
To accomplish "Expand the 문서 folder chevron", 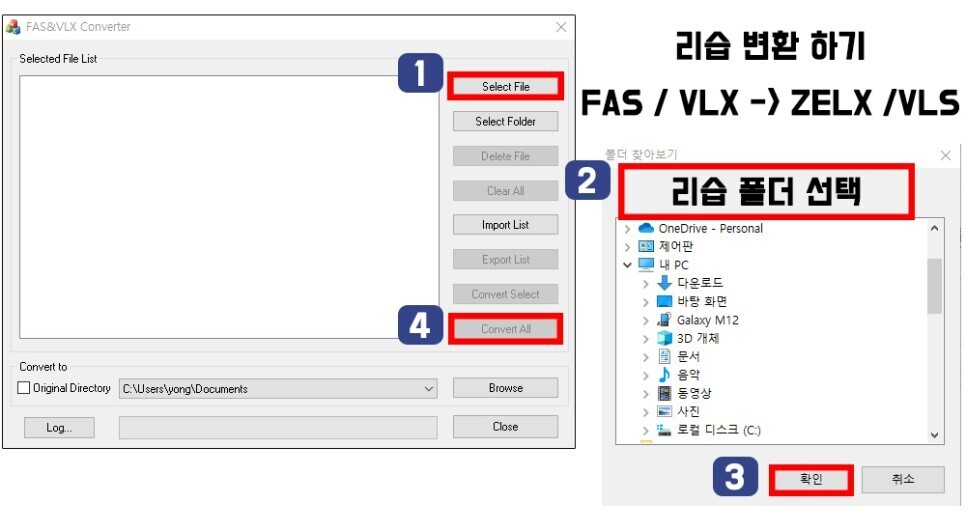I will [646, 357].
